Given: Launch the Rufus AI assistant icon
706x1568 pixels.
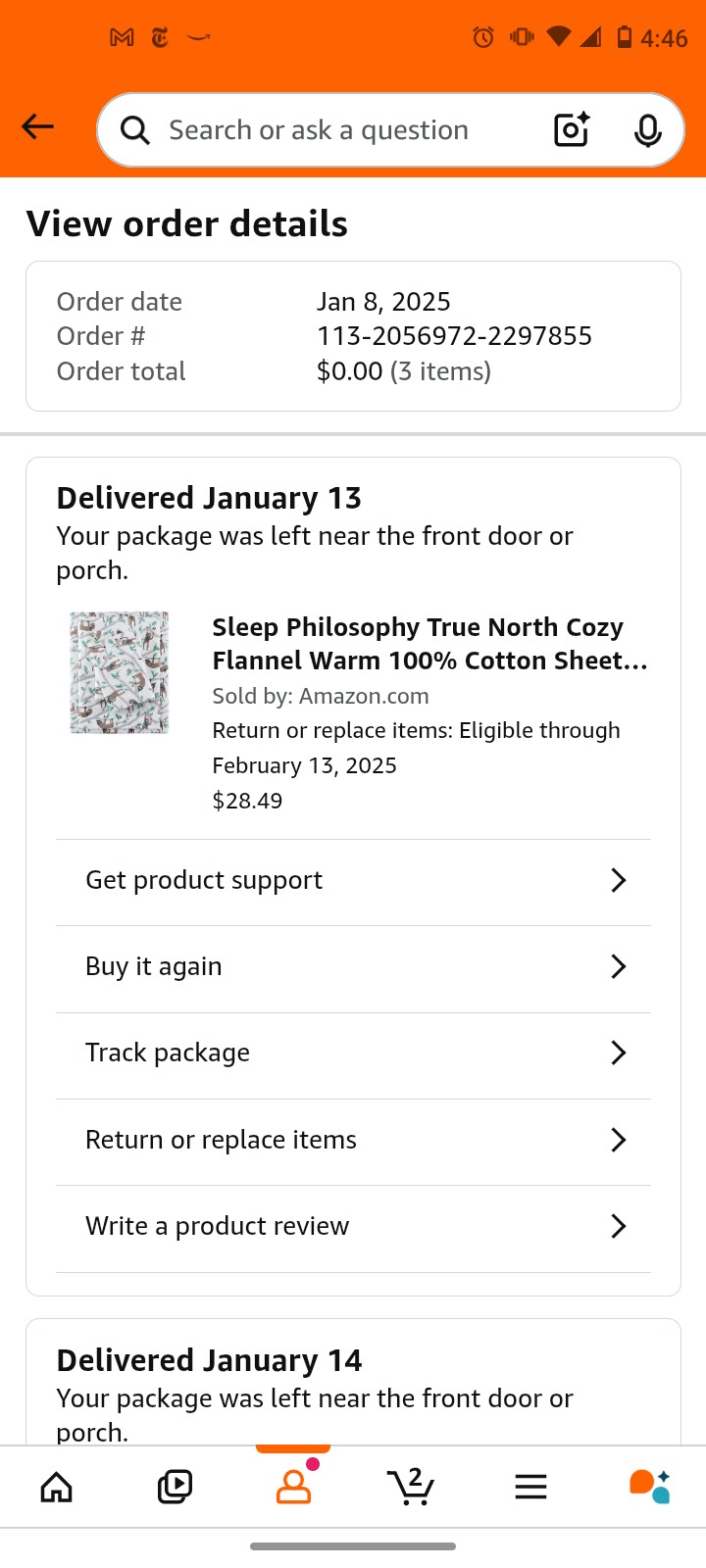Looking at the screenshot, I should point(650,1487).
